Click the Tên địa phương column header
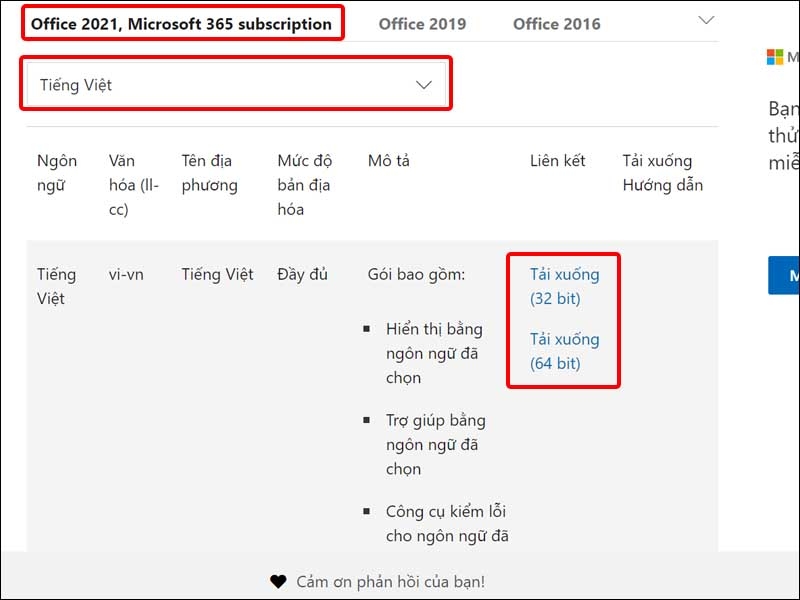Screen dimensions: 800x600 pyautogui.click(x=209, y=172)
